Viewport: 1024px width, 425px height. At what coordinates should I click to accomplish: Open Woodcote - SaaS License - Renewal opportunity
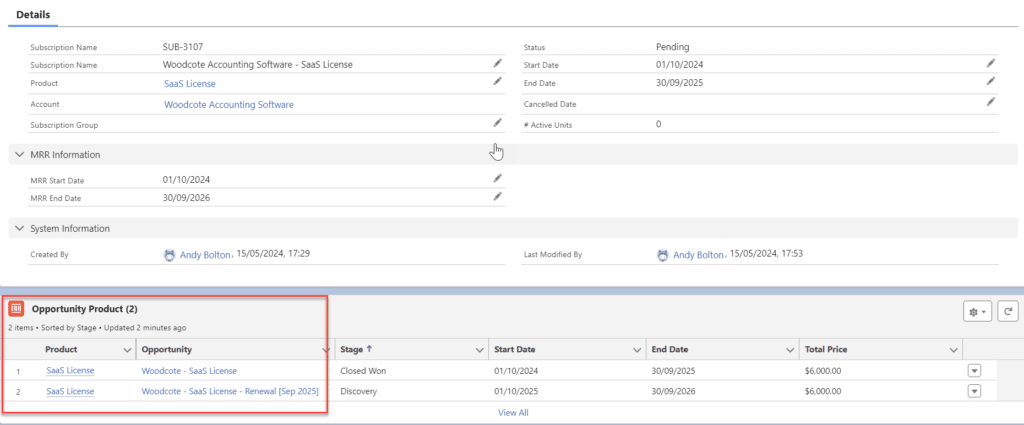tap(230, 391)
